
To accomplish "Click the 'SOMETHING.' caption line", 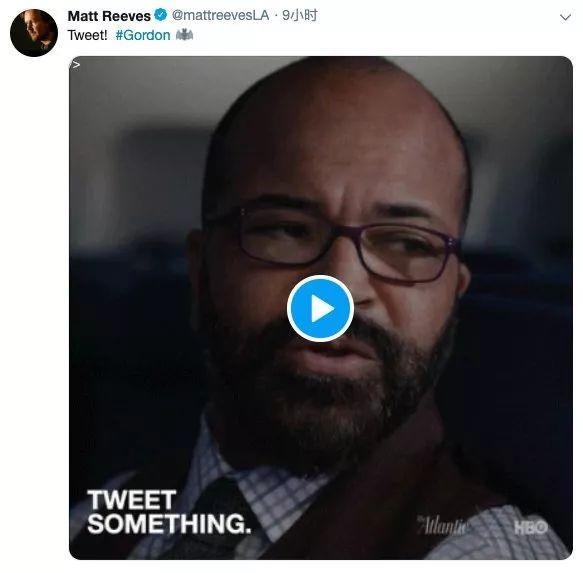I will tap(169, 524).
